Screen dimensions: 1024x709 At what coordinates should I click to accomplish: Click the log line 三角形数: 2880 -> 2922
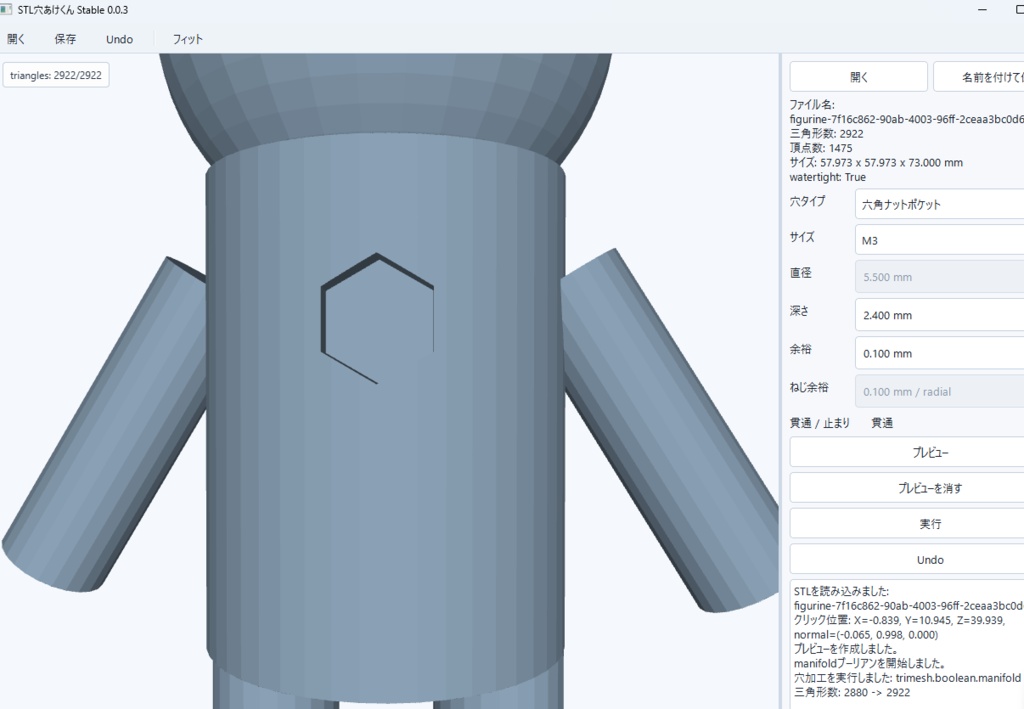(x=852, y=692)
